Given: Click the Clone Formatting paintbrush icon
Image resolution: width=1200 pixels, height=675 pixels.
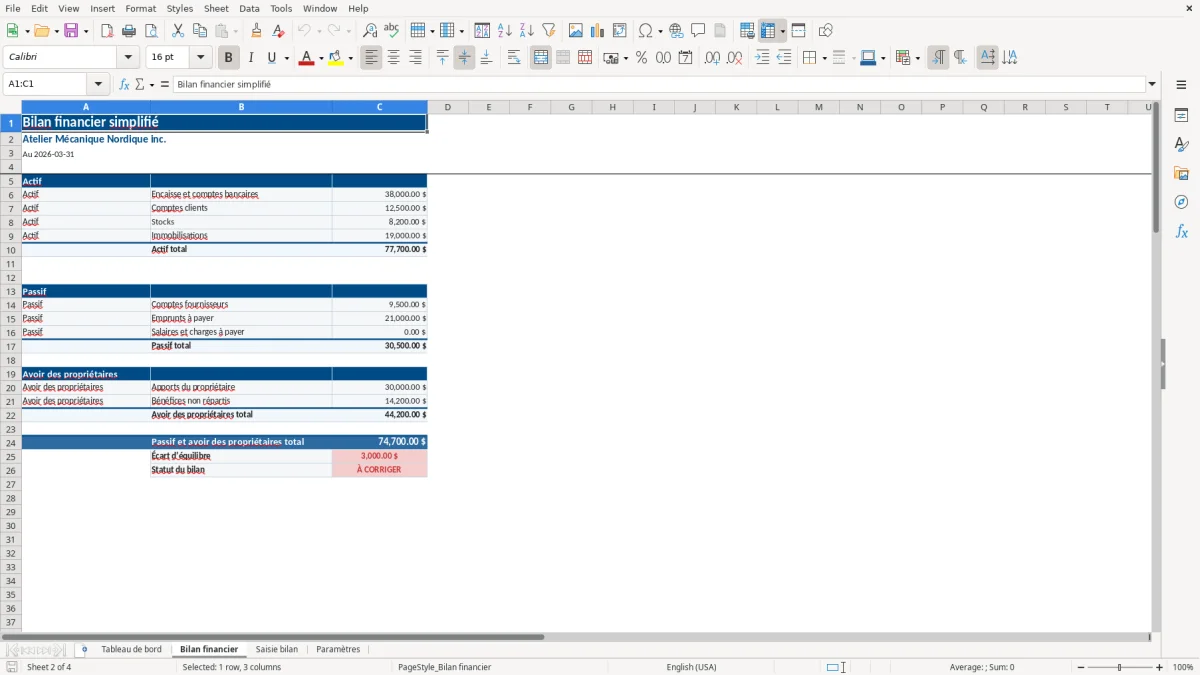Looking at the screenshot, I should tap(257, 31).
